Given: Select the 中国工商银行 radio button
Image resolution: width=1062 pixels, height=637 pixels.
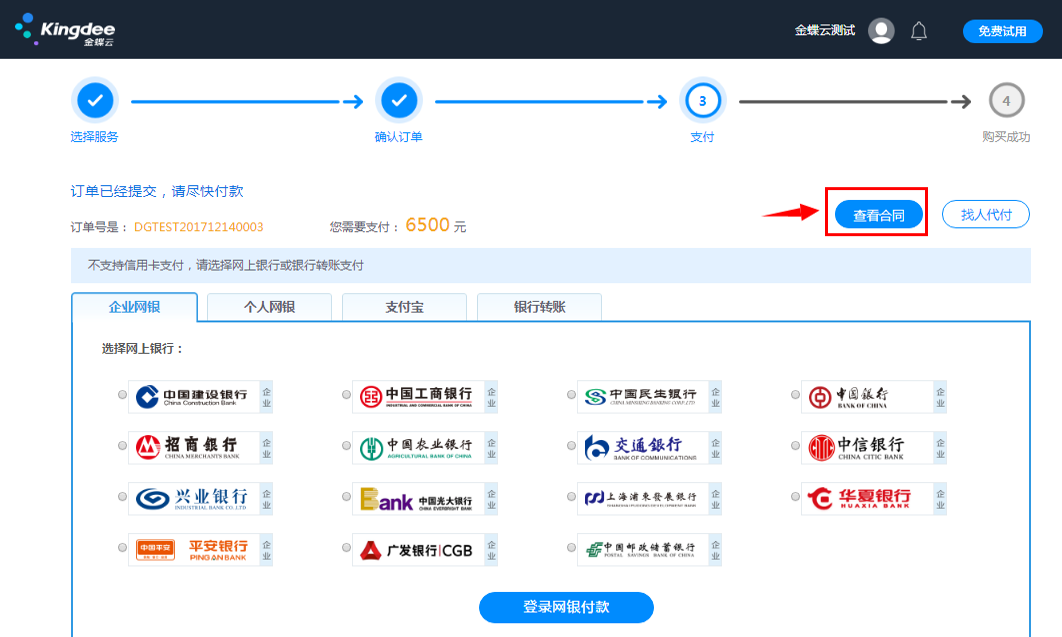Looking at the screenshot, I should [x=346, y=395].
